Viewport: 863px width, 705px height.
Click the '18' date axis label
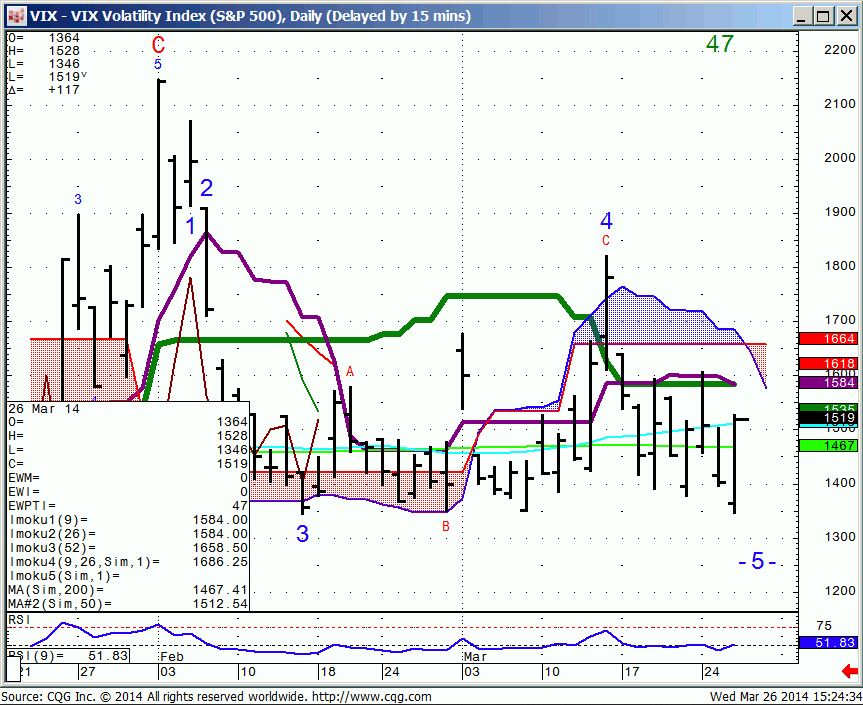point(327,671)
